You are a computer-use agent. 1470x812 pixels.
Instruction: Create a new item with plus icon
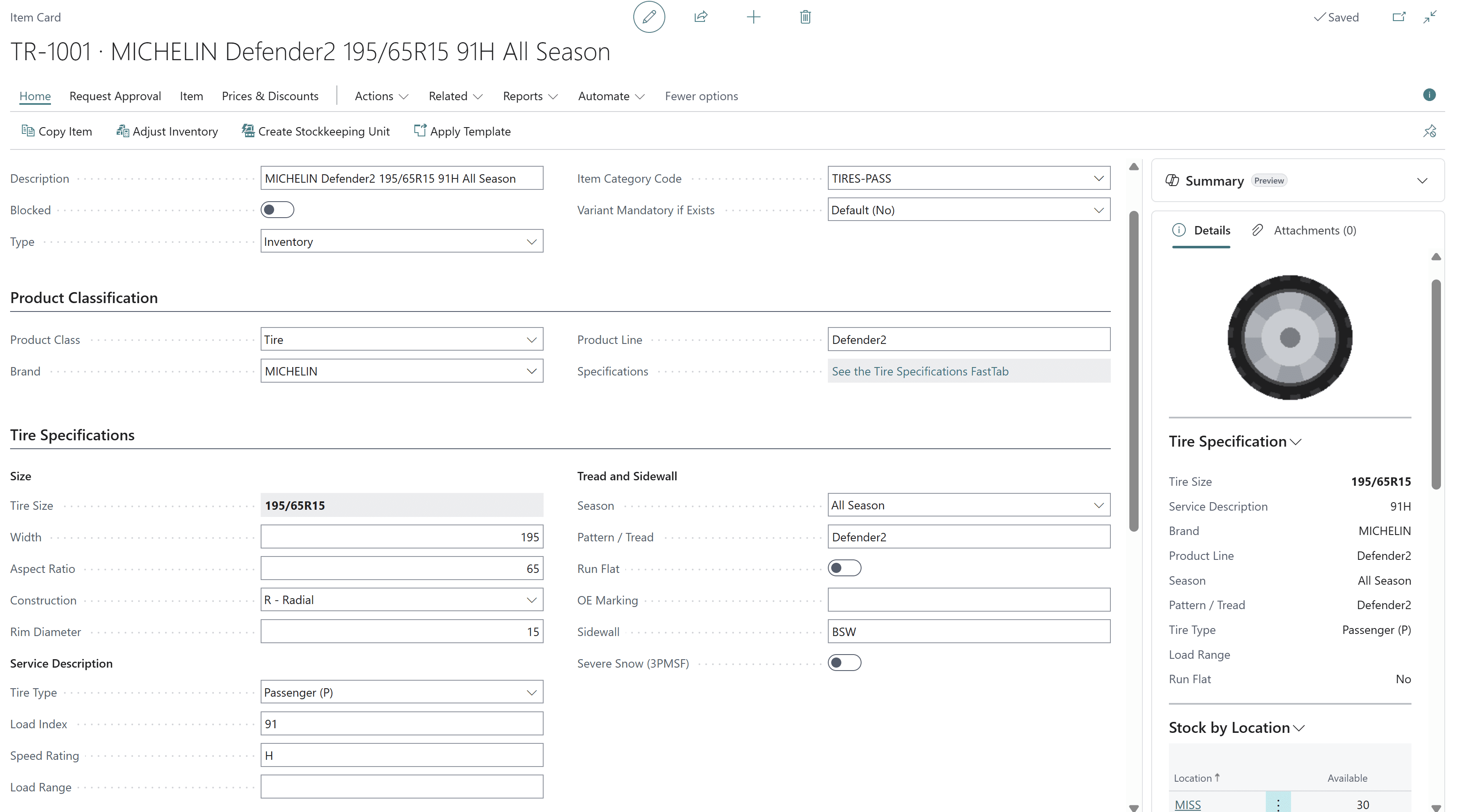tap(753, 17)
